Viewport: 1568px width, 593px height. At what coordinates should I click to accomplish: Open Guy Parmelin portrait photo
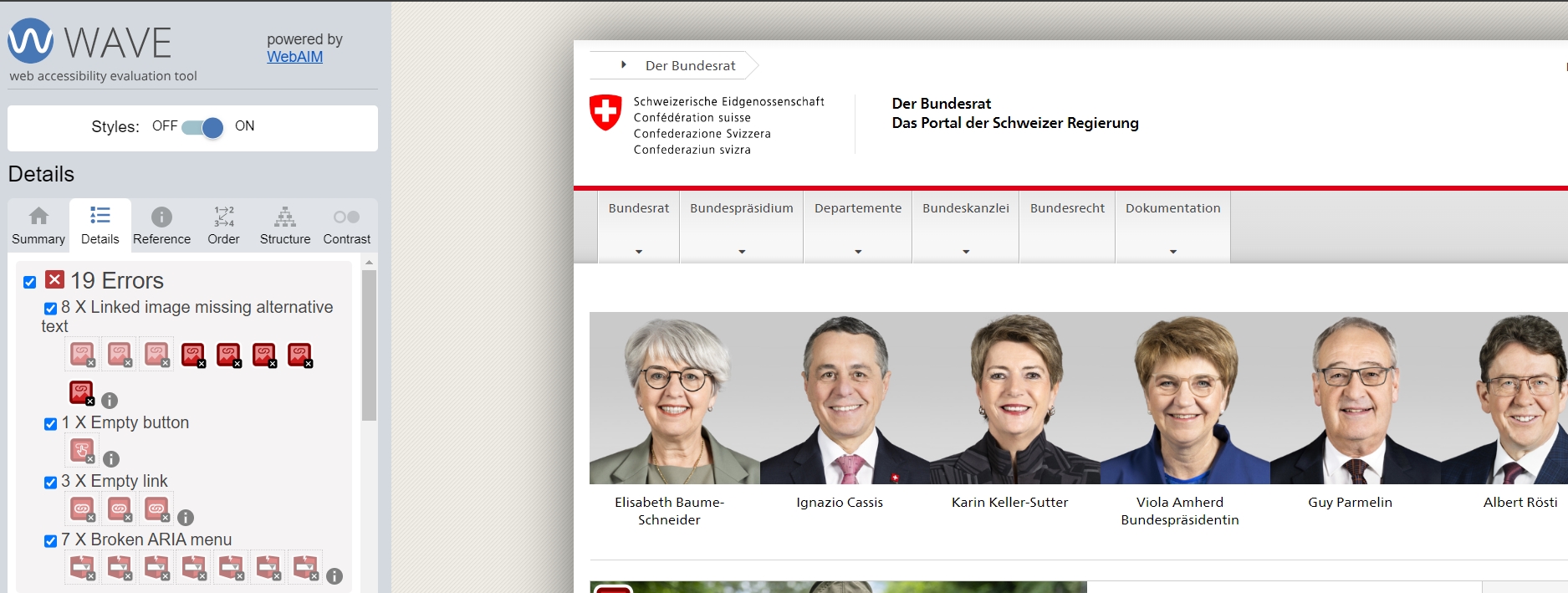(1356, 398)
